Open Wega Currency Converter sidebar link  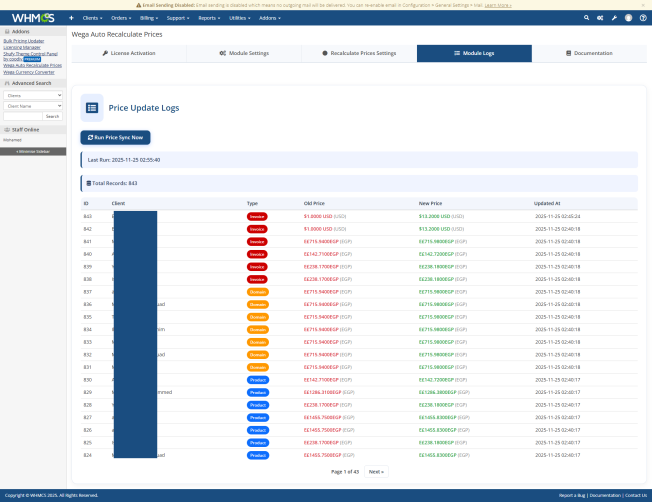[30, 72]
